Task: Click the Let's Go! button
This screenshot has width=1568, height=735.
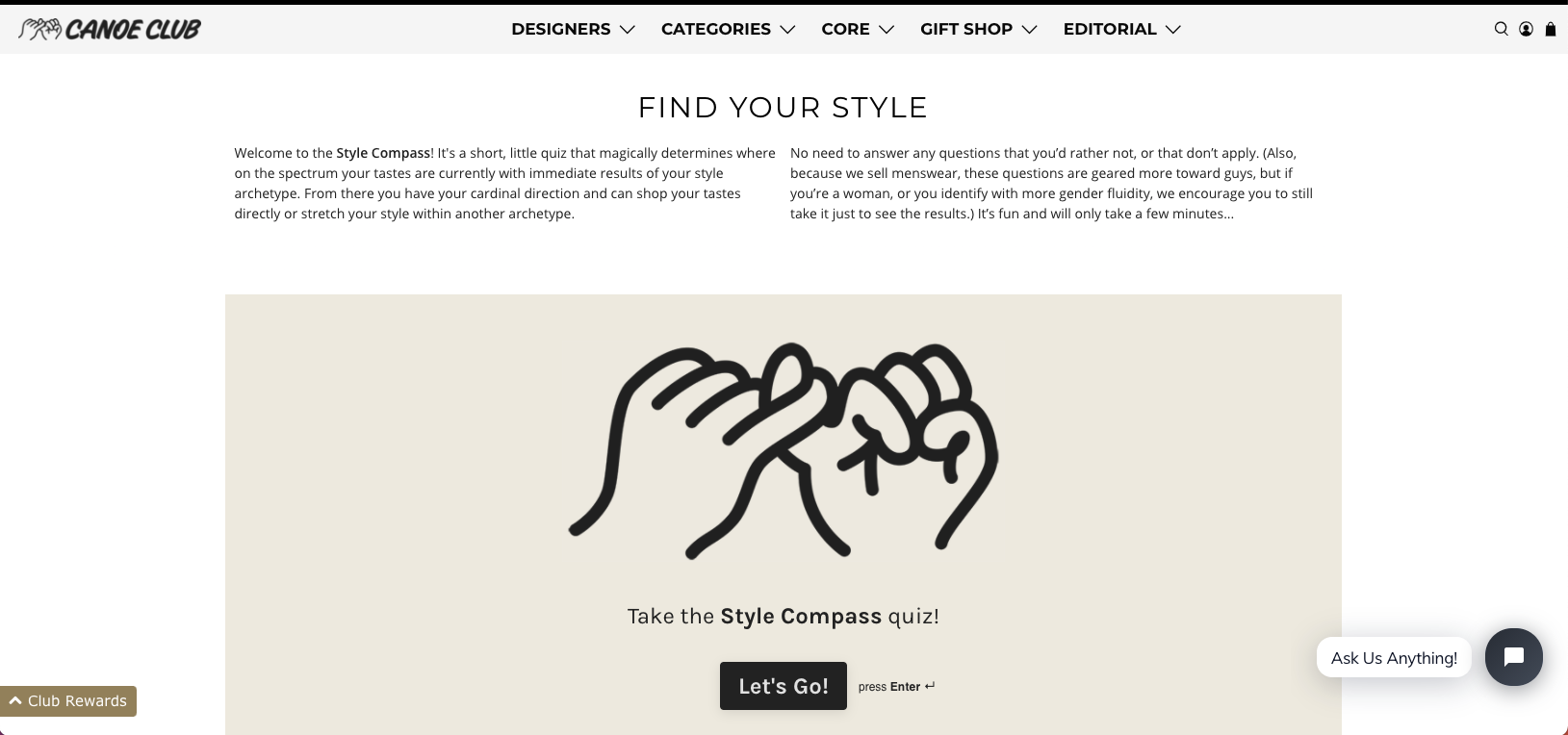Action: [783, 685]
